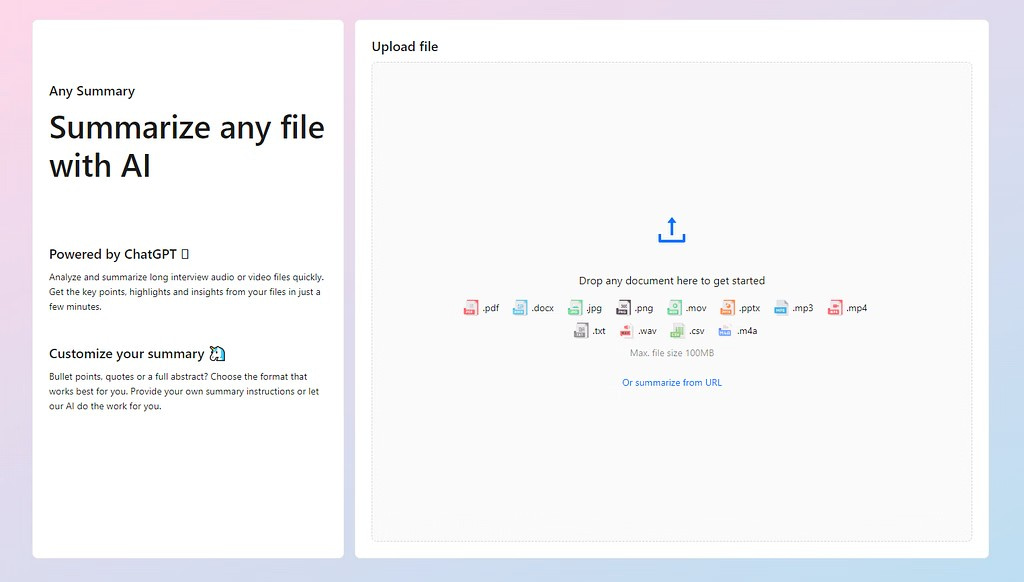Click 'Drop any document here to get started'

pyautogui.click(x=671, y=281)
